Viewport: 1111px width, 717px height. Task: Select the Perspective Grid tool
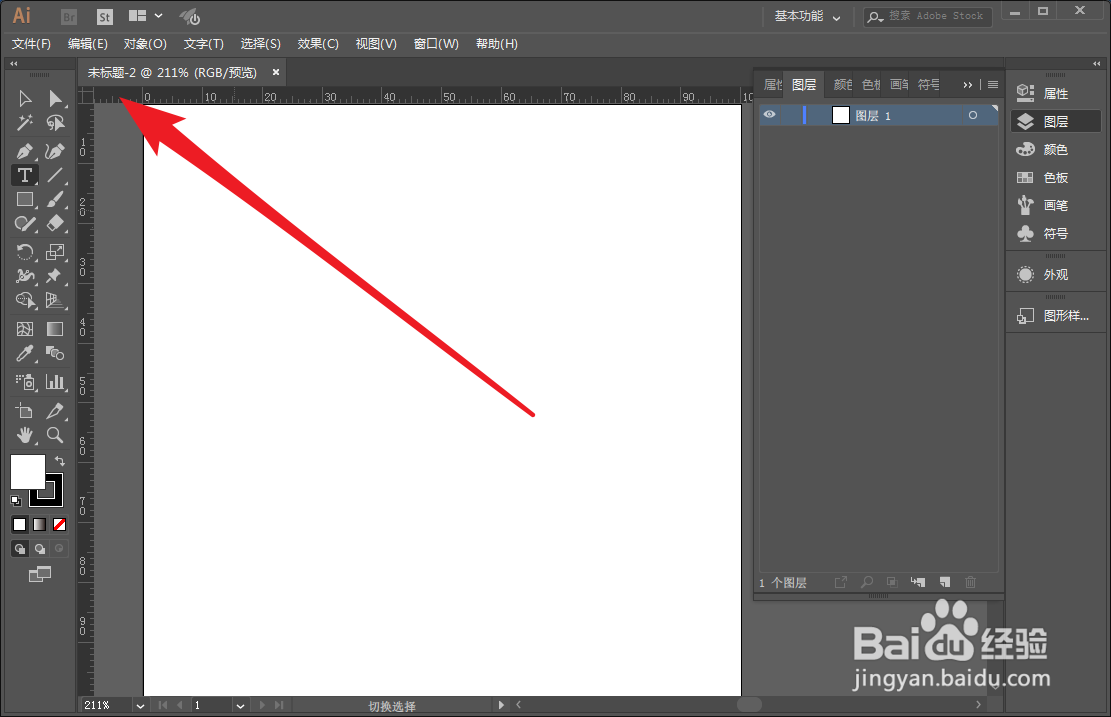[55, 300]
